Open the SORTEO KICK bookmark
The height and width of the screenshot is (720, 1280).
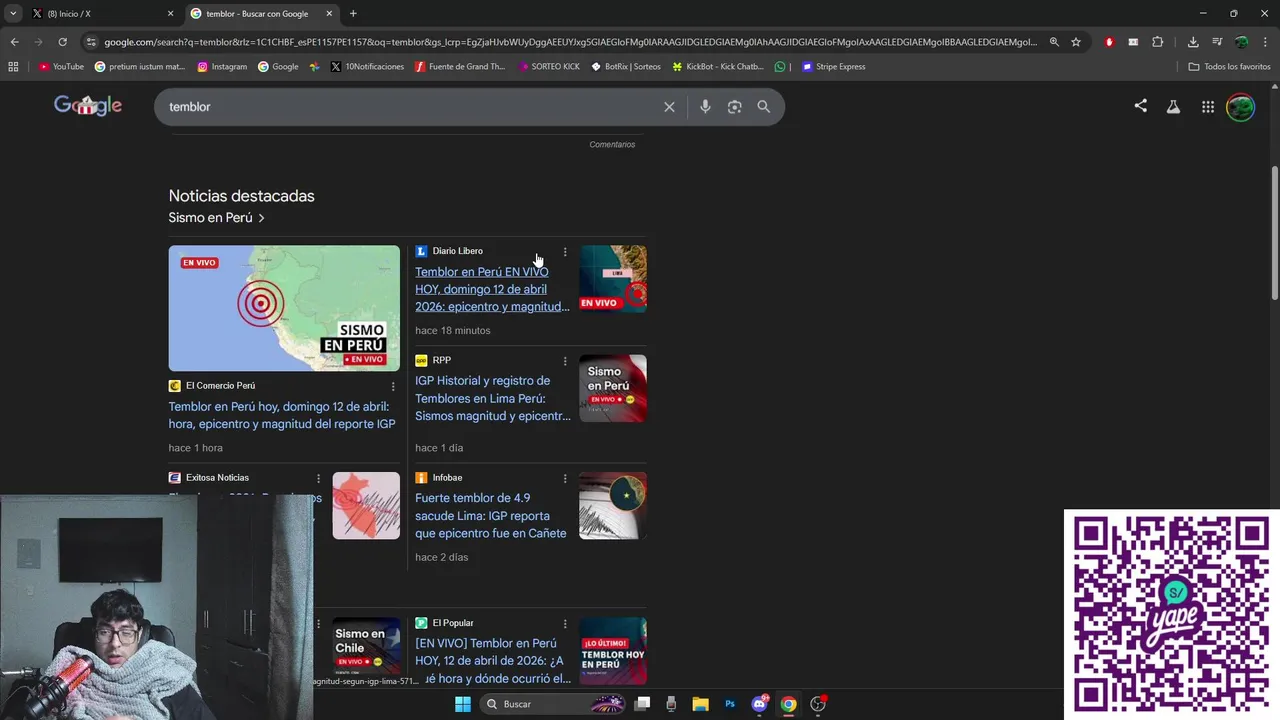click(x=550, y=67)
